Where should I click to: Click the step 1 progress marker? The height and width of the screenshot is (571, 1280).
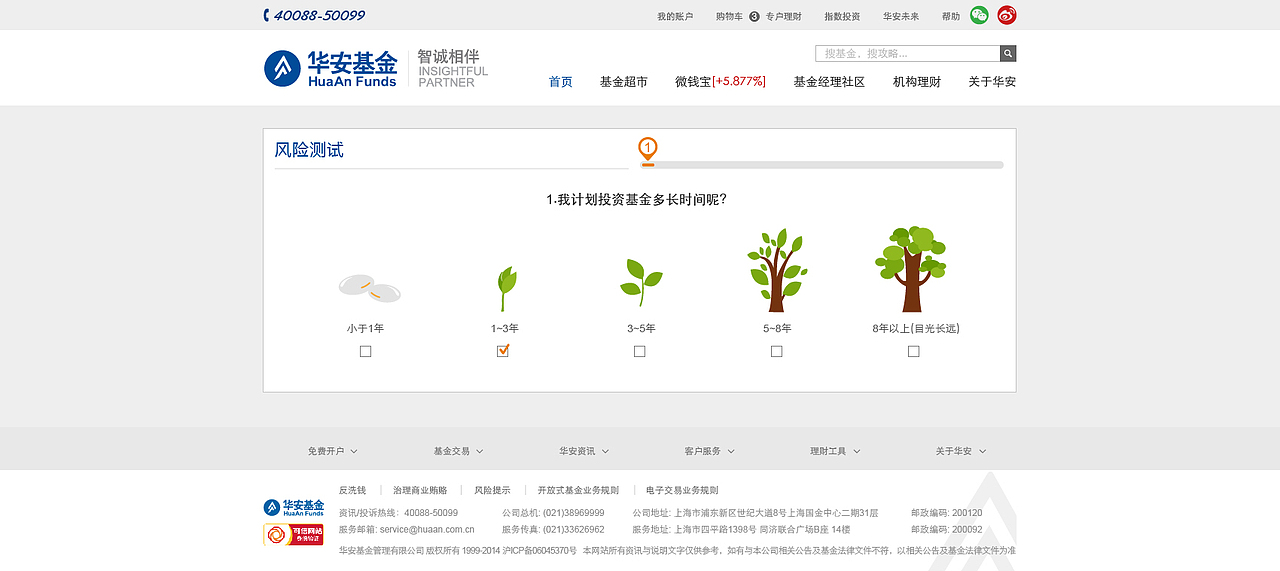pos(648,150)
